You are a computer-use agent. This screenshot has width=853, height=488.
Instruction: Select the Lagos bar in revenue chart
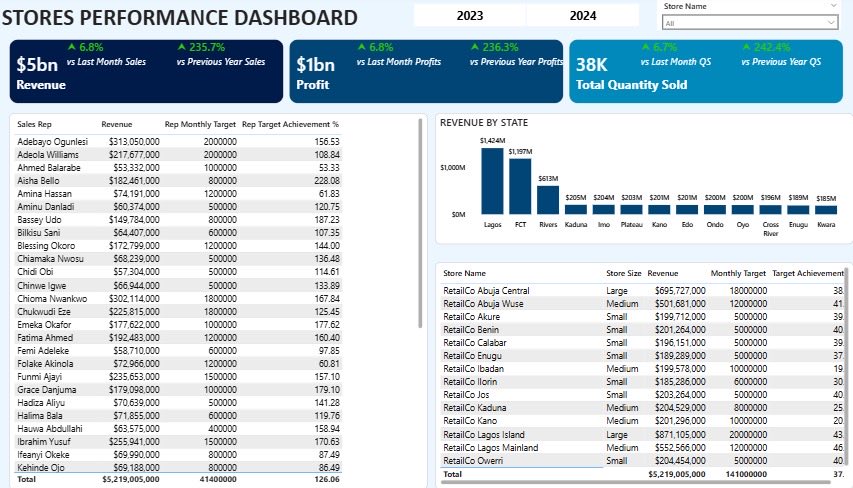[x=492, y=181]
